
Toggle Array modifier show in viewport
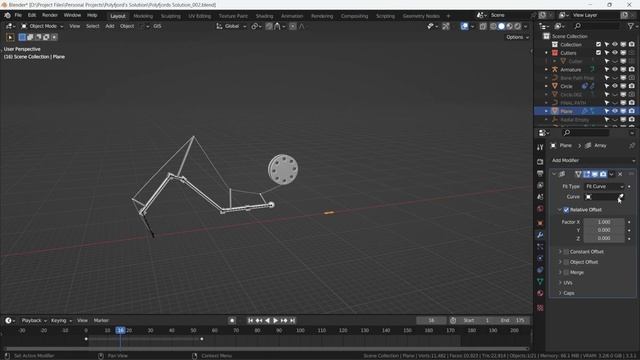click(x=595, y=174)
